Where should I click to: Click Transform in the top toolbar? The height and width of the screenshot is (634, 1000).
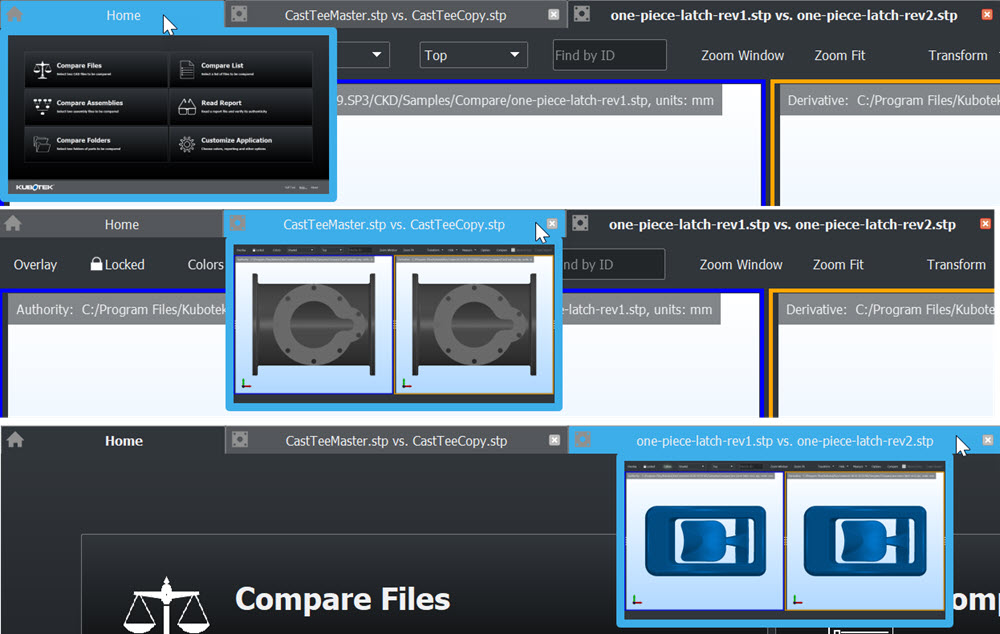coord(957,55)
